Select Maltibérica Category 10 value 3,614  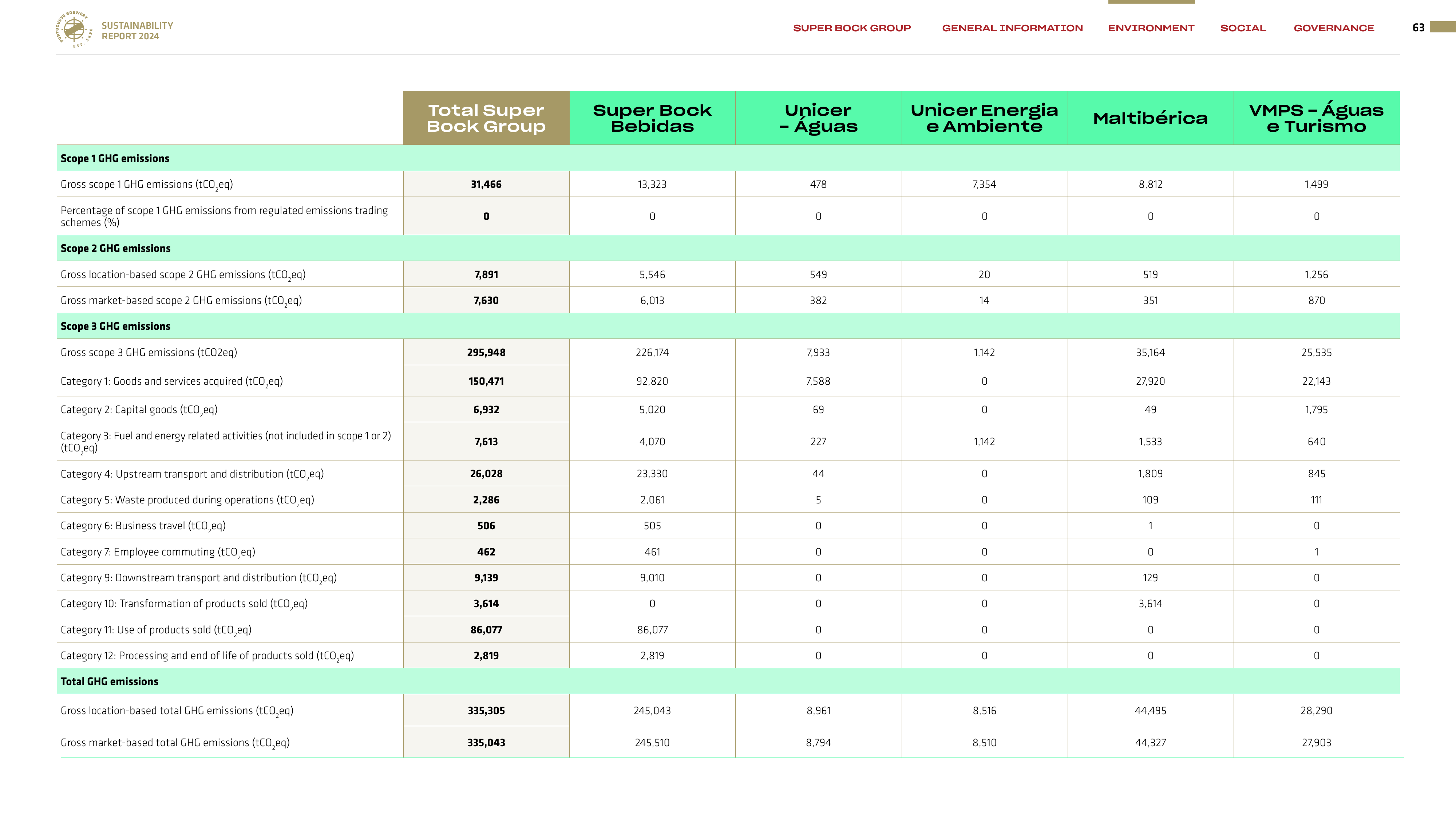click(1150, 604)
